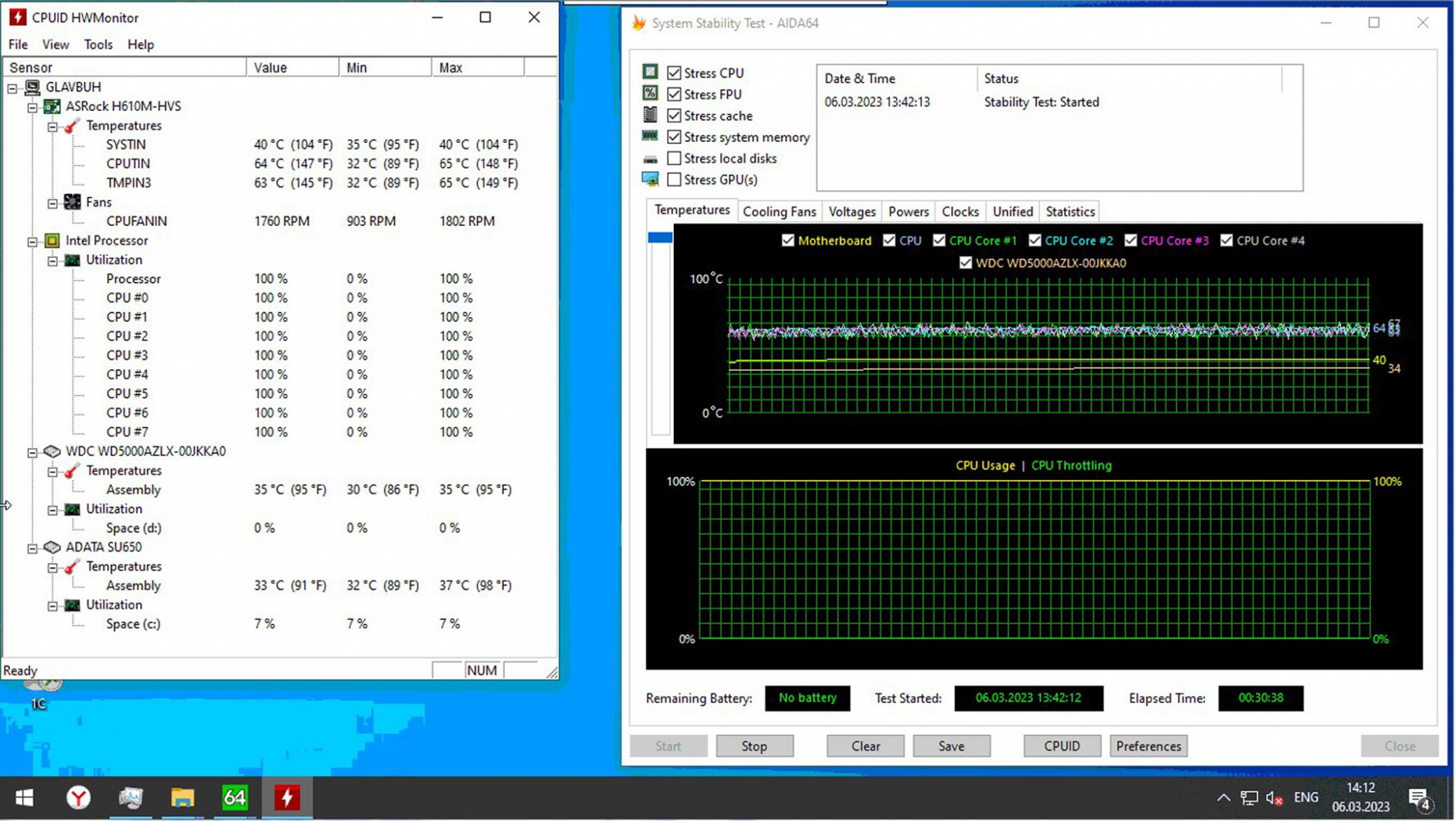
Task: Switch to the Voltages tab
Action: point(852,212)
